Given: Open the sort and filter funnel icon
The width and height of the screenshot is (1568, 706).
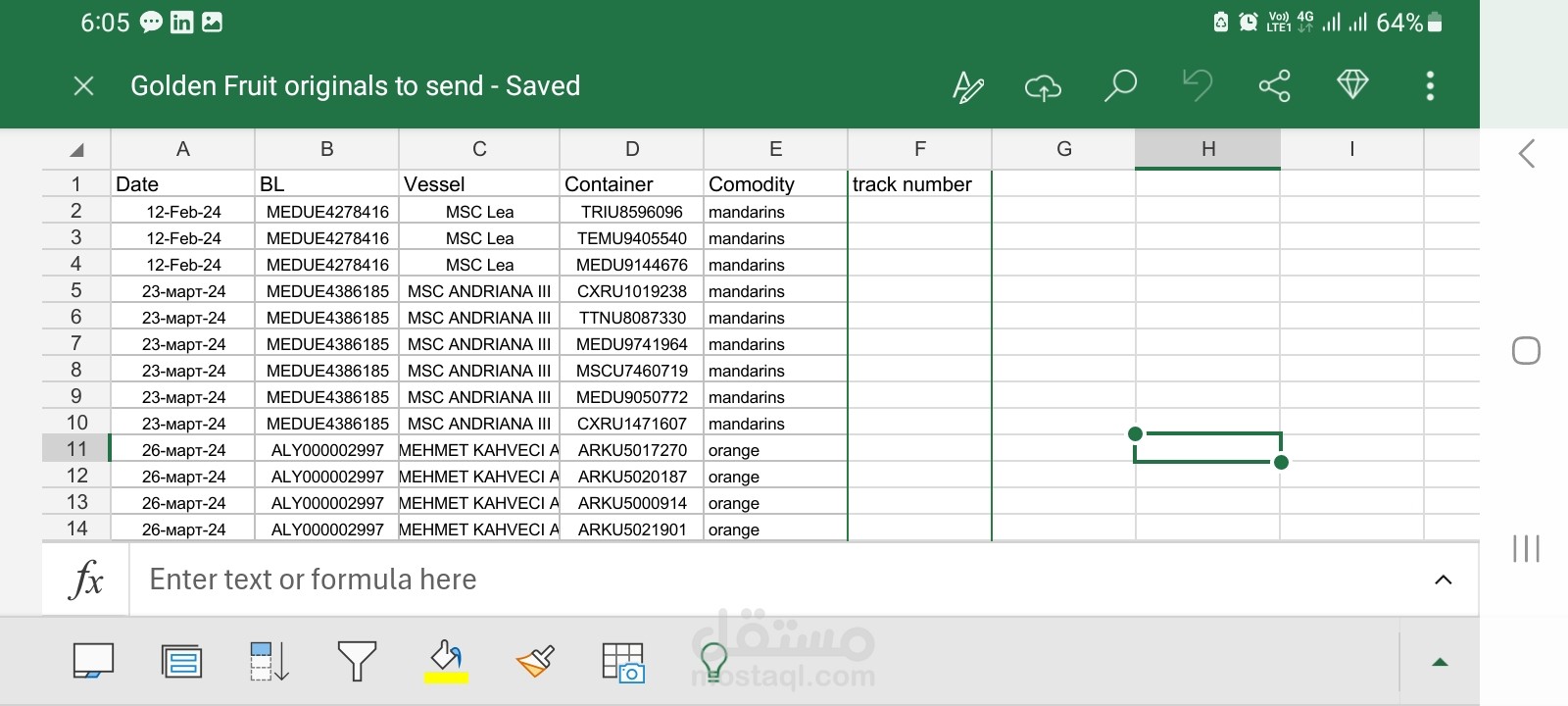Looking at the screenshot, I should tap(357, 661).
